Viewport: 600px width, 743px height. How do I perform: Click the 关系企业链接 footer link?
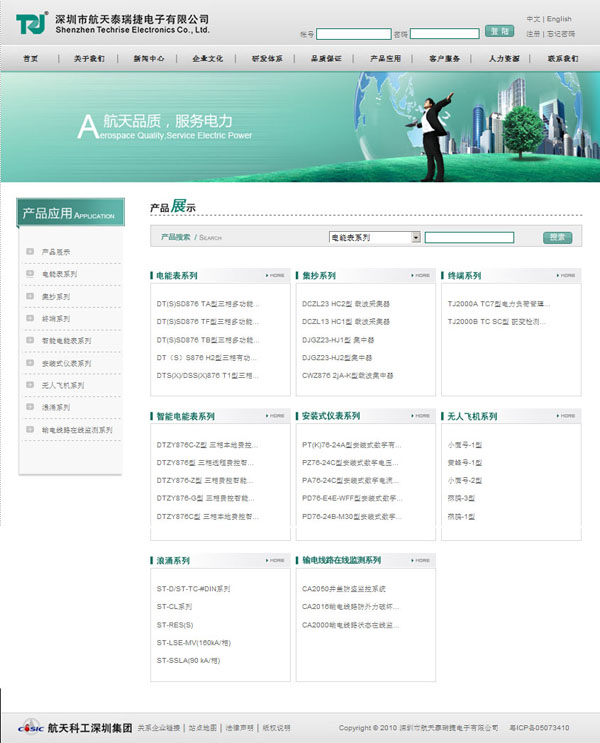pyautogui.click(x=159, y=727)
